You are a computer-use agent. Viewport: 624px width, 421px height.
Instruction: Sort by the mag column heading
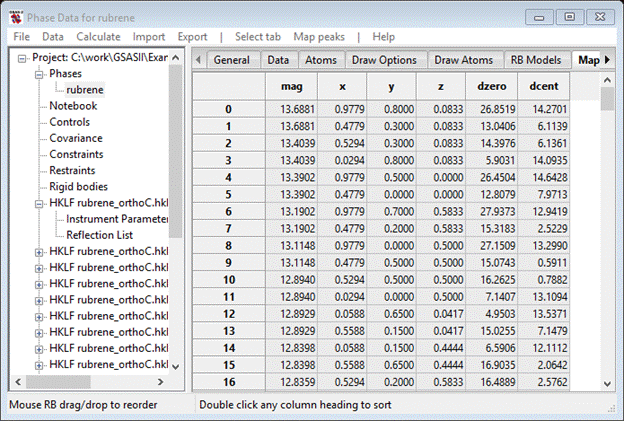pos(297,87)
